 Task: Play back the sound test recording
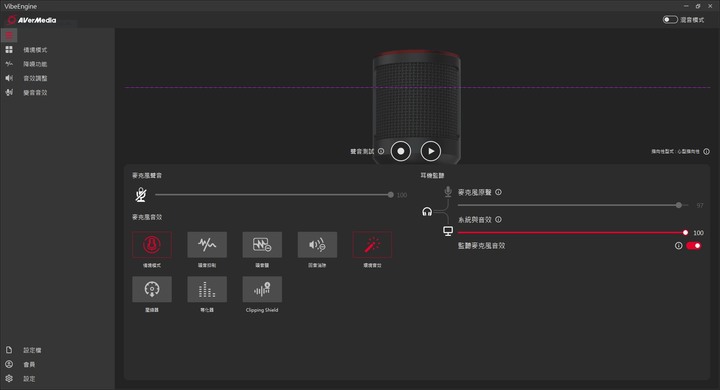pos(431,151)
